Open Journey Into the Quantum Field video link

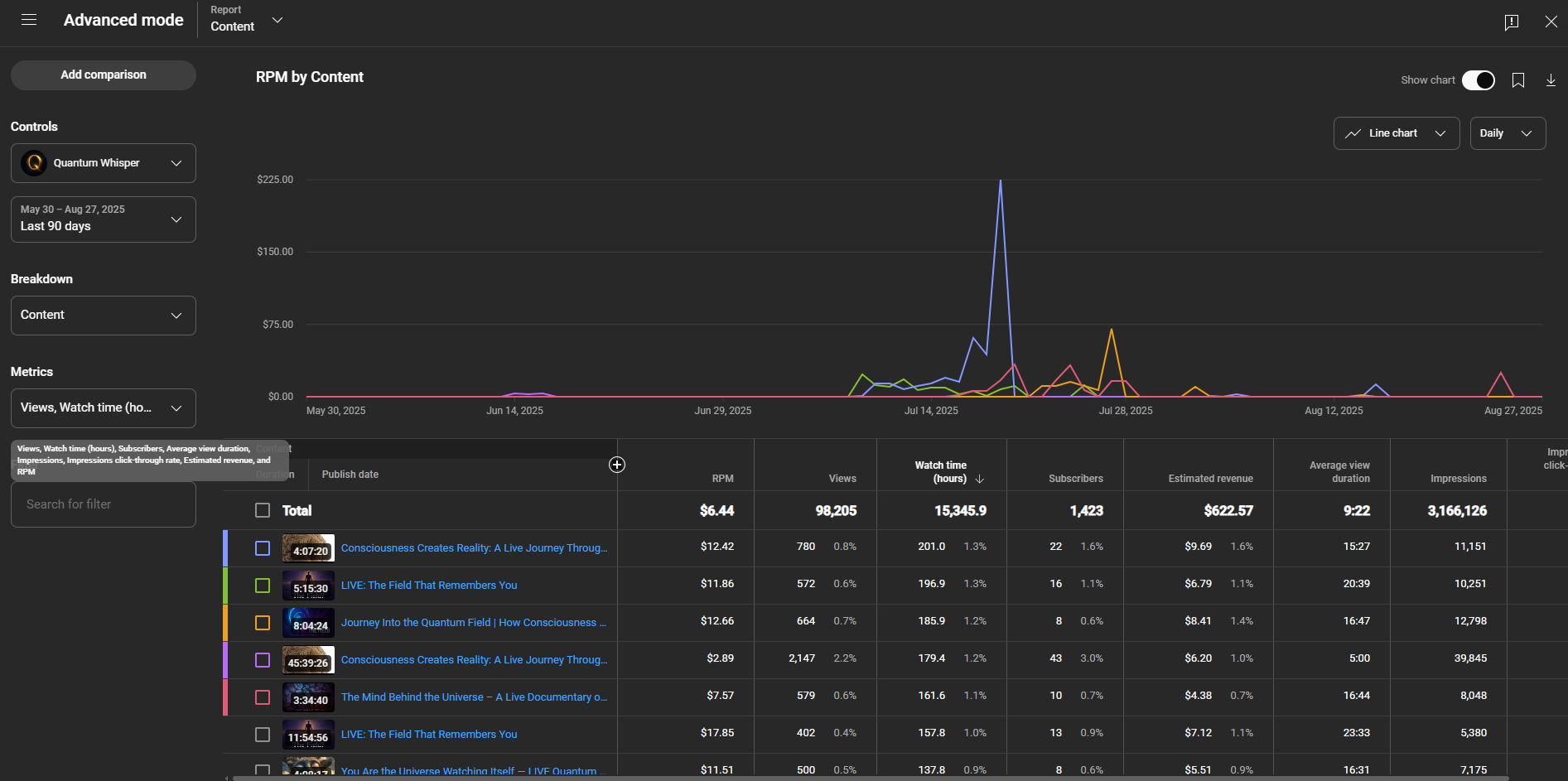click(474, 623)
